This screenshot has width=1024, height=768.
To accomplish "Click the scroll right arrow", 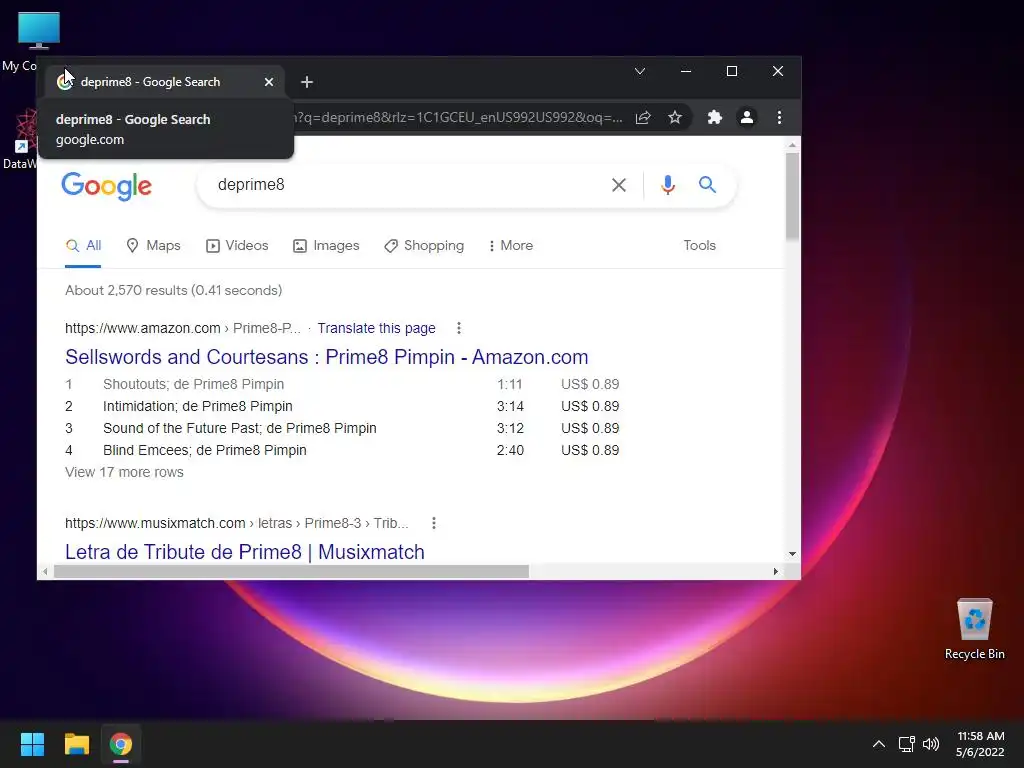I will click(x=775, y=571).
